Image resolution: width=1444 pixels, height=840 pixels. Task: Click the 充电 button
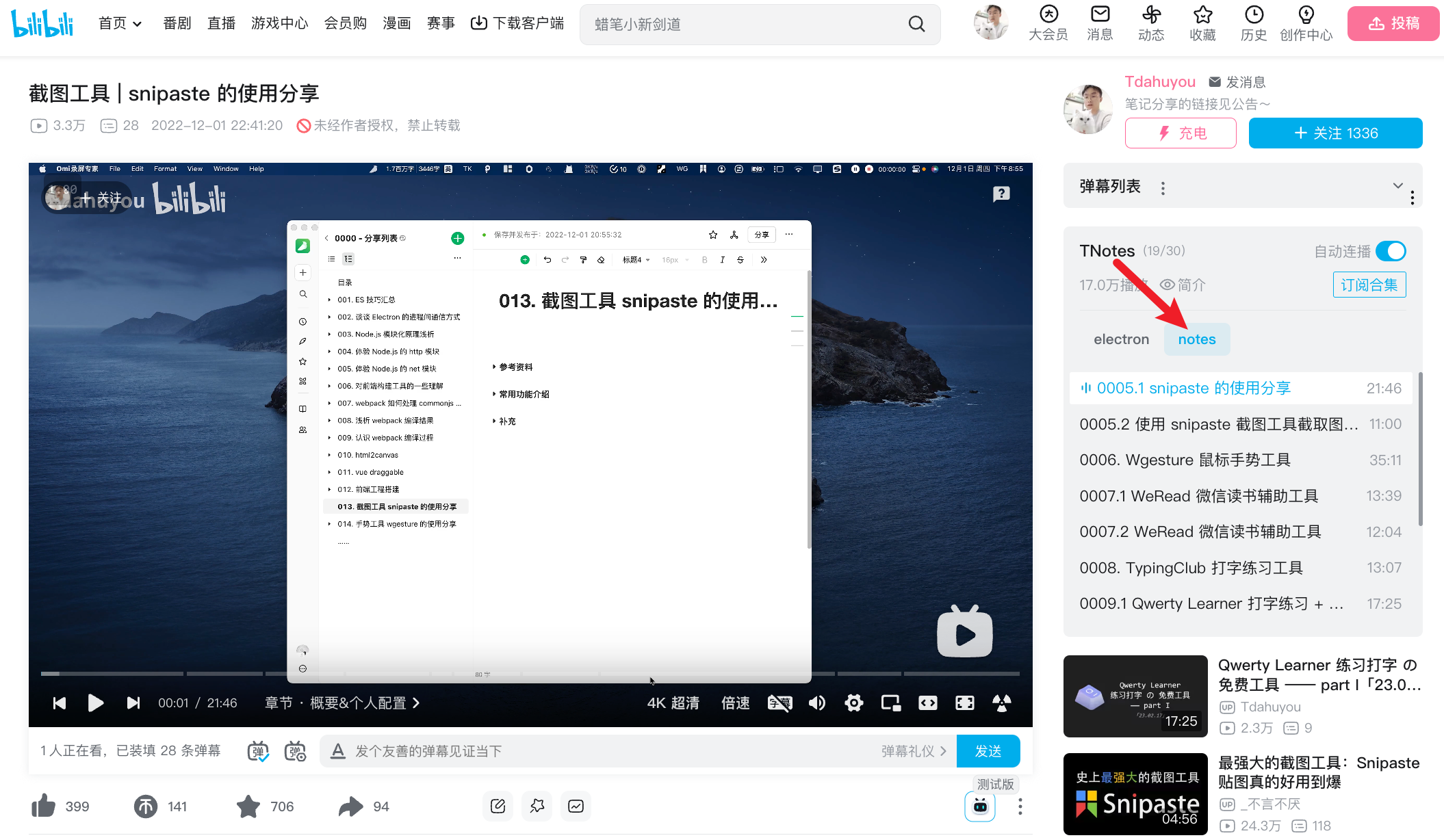[1181, 133]
